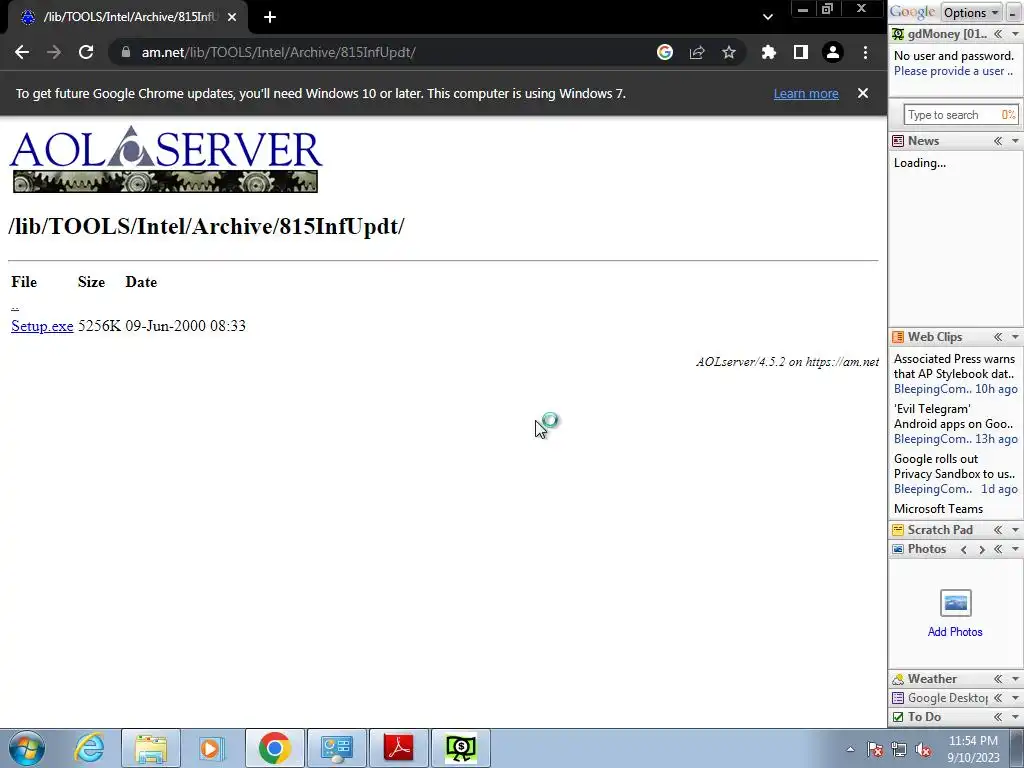Collapse the Photos gadget chevrons
Screen dimensions: 1024x768
pos(998,549)
